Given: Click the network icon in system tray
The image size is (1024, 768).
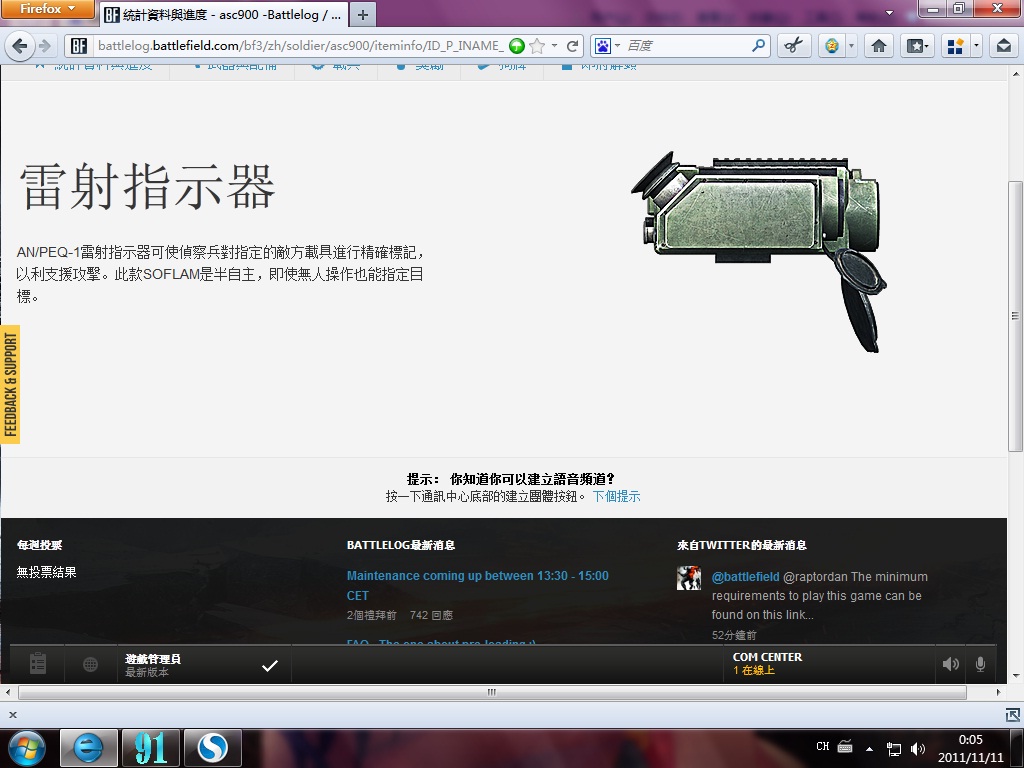Looking at the screenshot, I should click(x=893, y=749).
